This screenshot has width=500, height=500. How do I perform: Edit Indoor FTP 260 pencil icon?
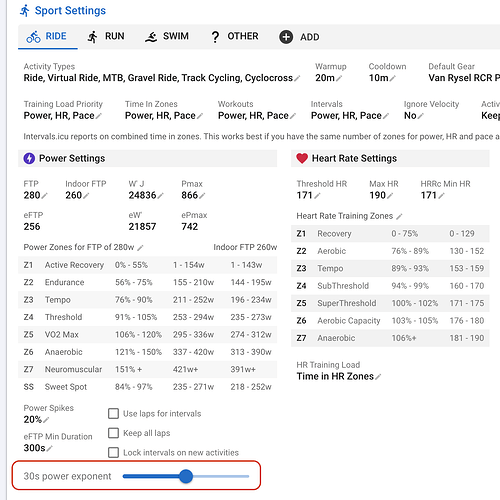click(x=86, y=196)
